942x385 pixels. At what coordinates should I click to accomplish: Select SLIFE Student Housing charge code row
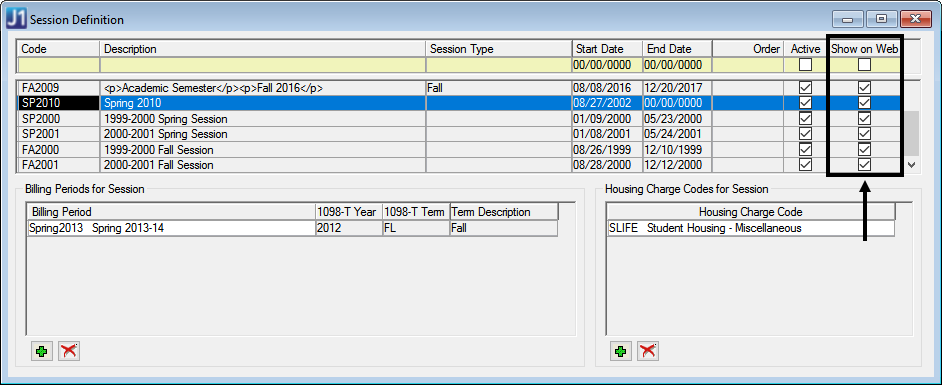(750, 228)
